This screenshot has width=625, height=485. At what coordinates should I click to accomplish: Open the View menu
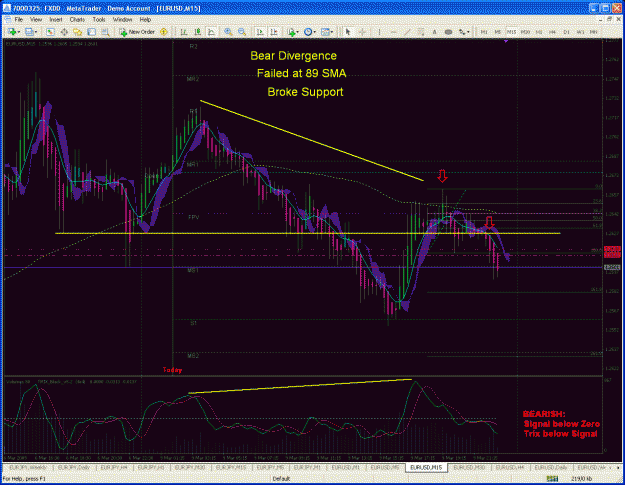click(36, 19)
